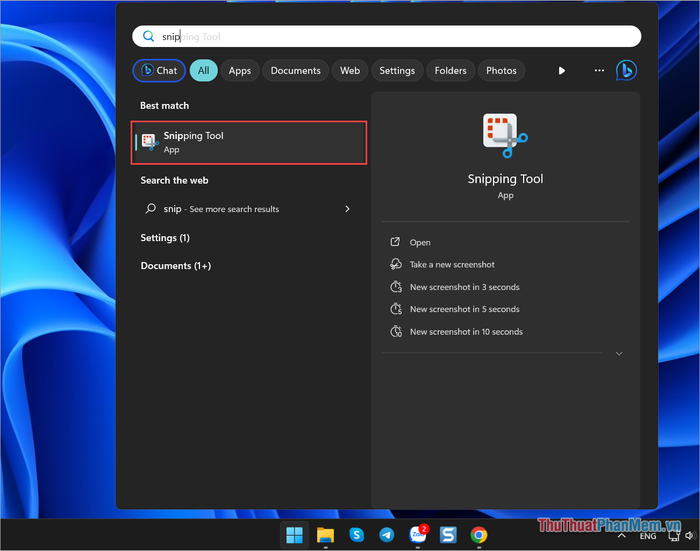This screenshot has height=551, width=700.
Task: Show more filters with the play arrow
Action: point(562,71)
